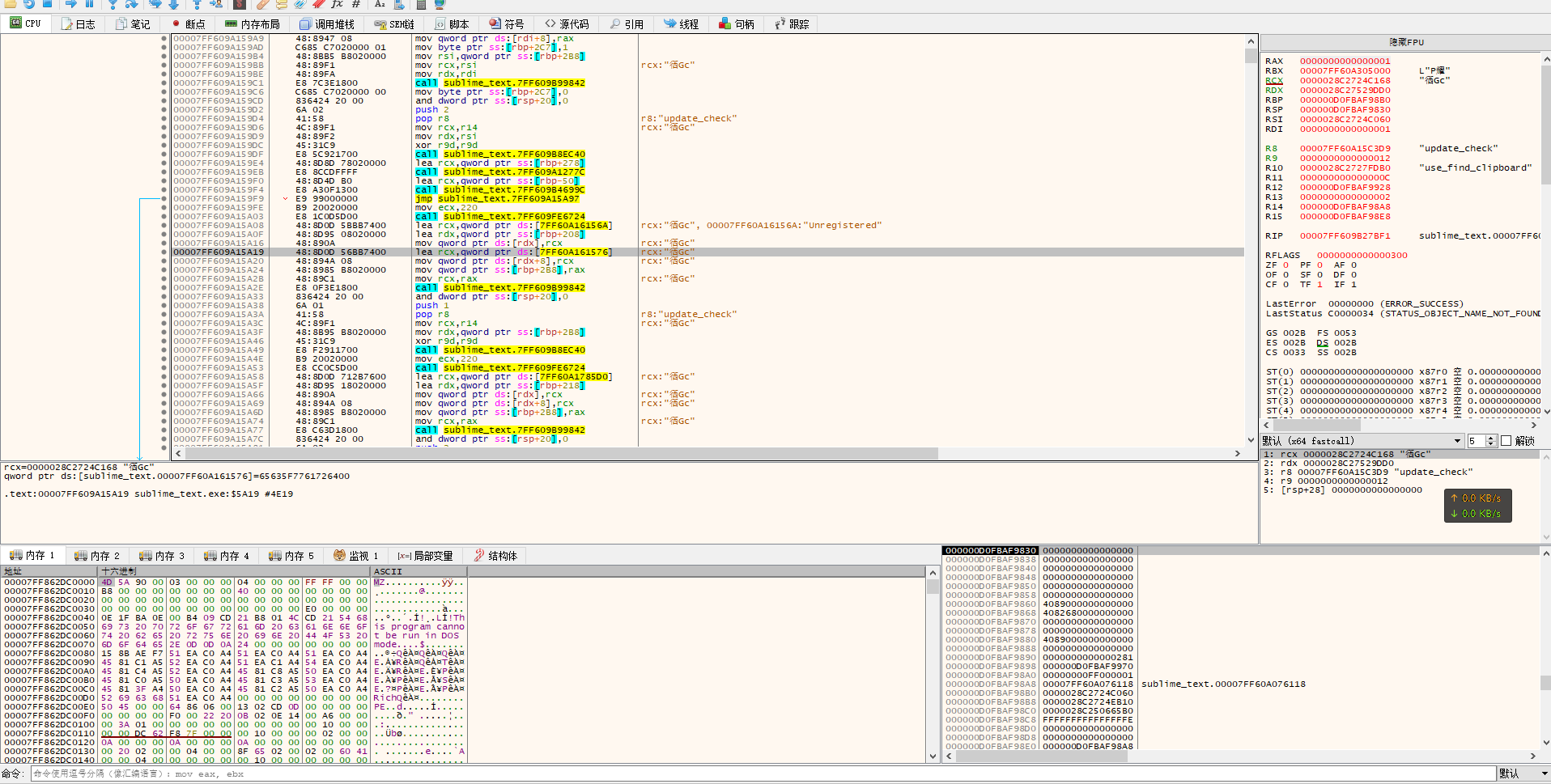Click the hash # toolbar icon
This screenshot has width=1551, height=784.
click(x=356, y=3)
